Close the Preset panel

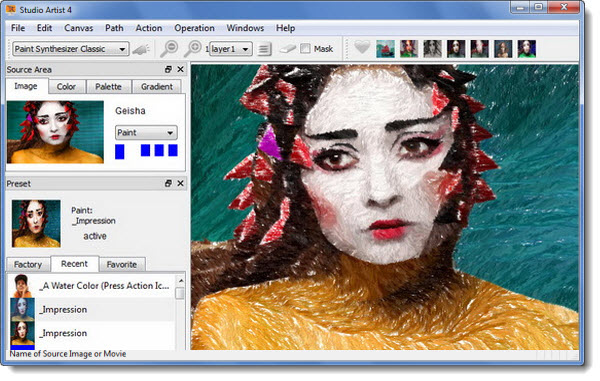(181, 183)
